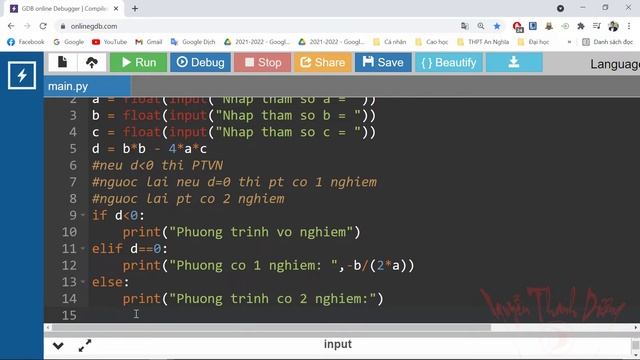Switch to the main.py tab
This screenshot has width=640, height=360.
pos(87,87)
